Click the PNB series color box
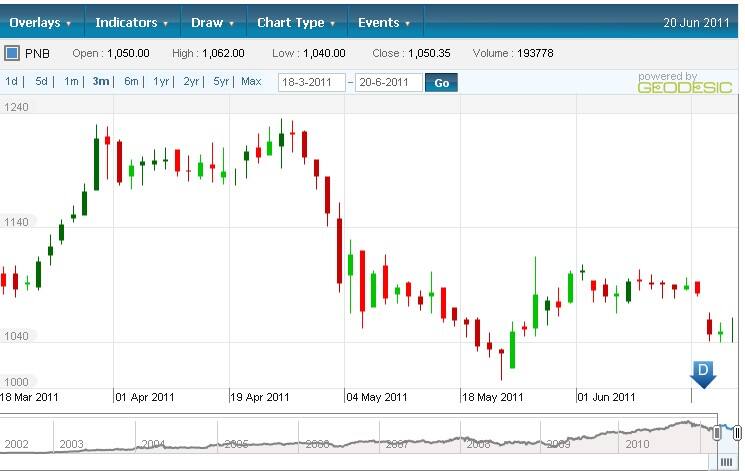This screenshot has width=745, height=471. pyautogui.click(x=12, y=53)
